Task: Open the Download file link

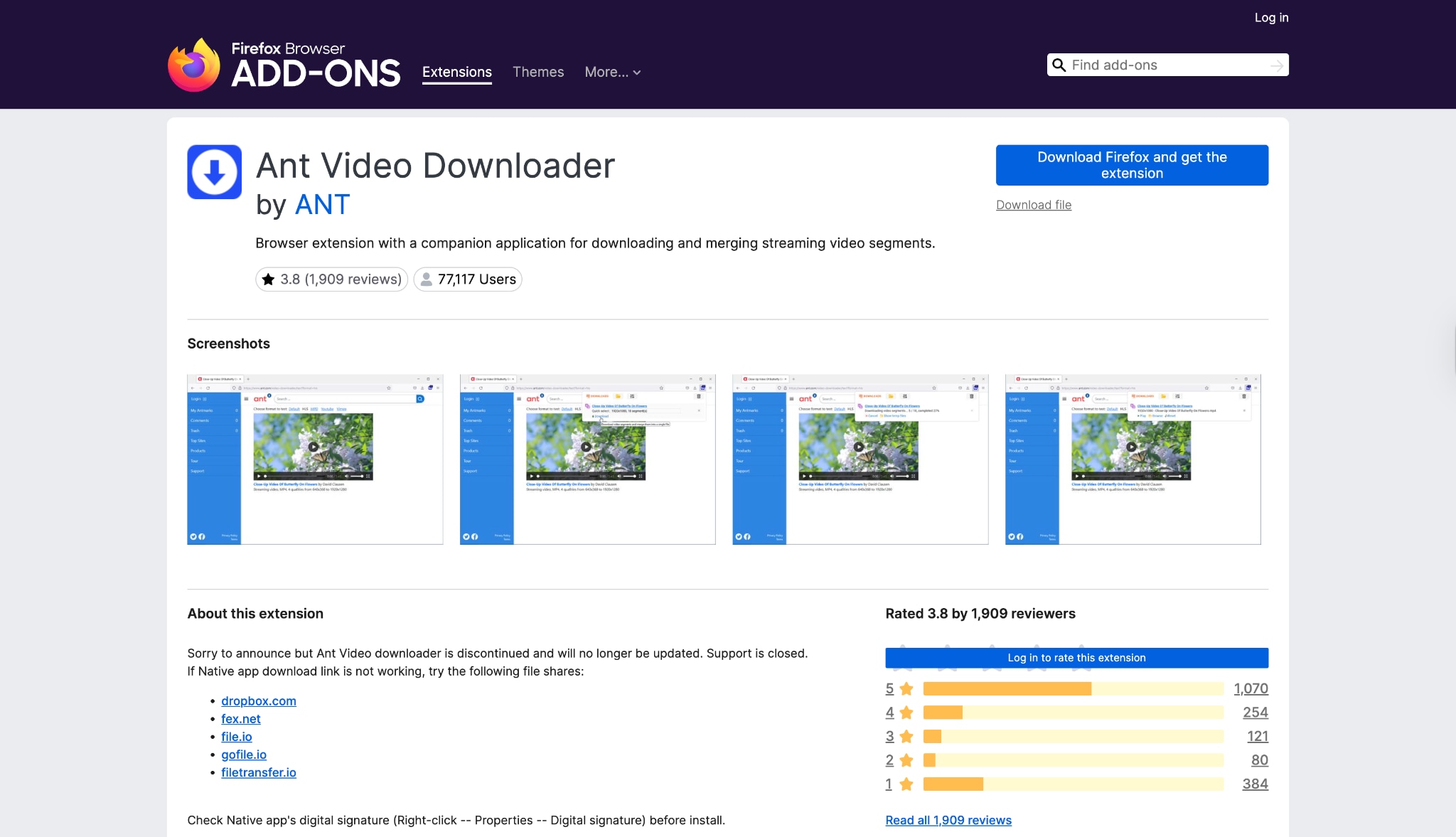Action: [x=1034, y=205]
